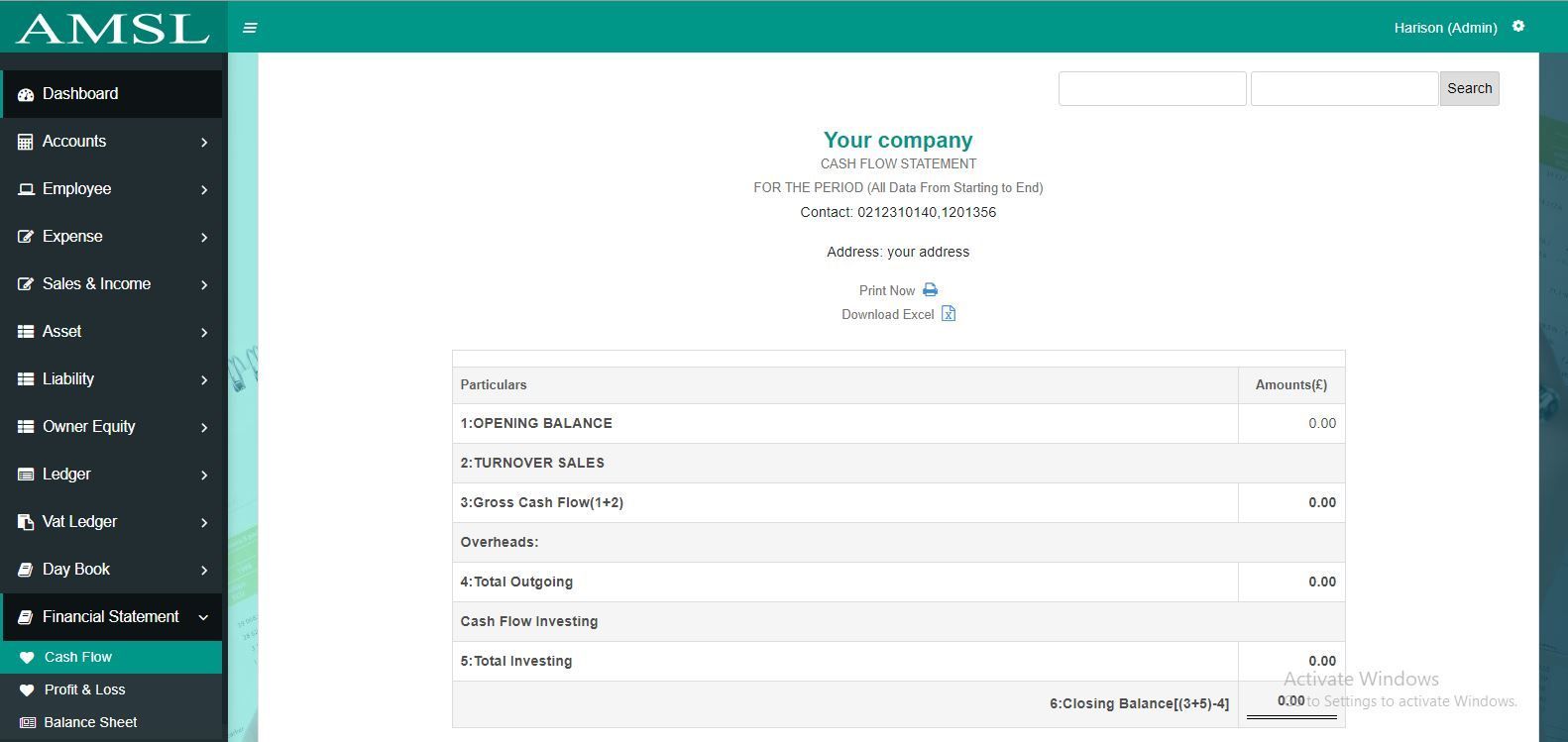Click the heart icon beside Cash Flow
The width and height of the screenshot is (1568, 742).
coord(27,658)
